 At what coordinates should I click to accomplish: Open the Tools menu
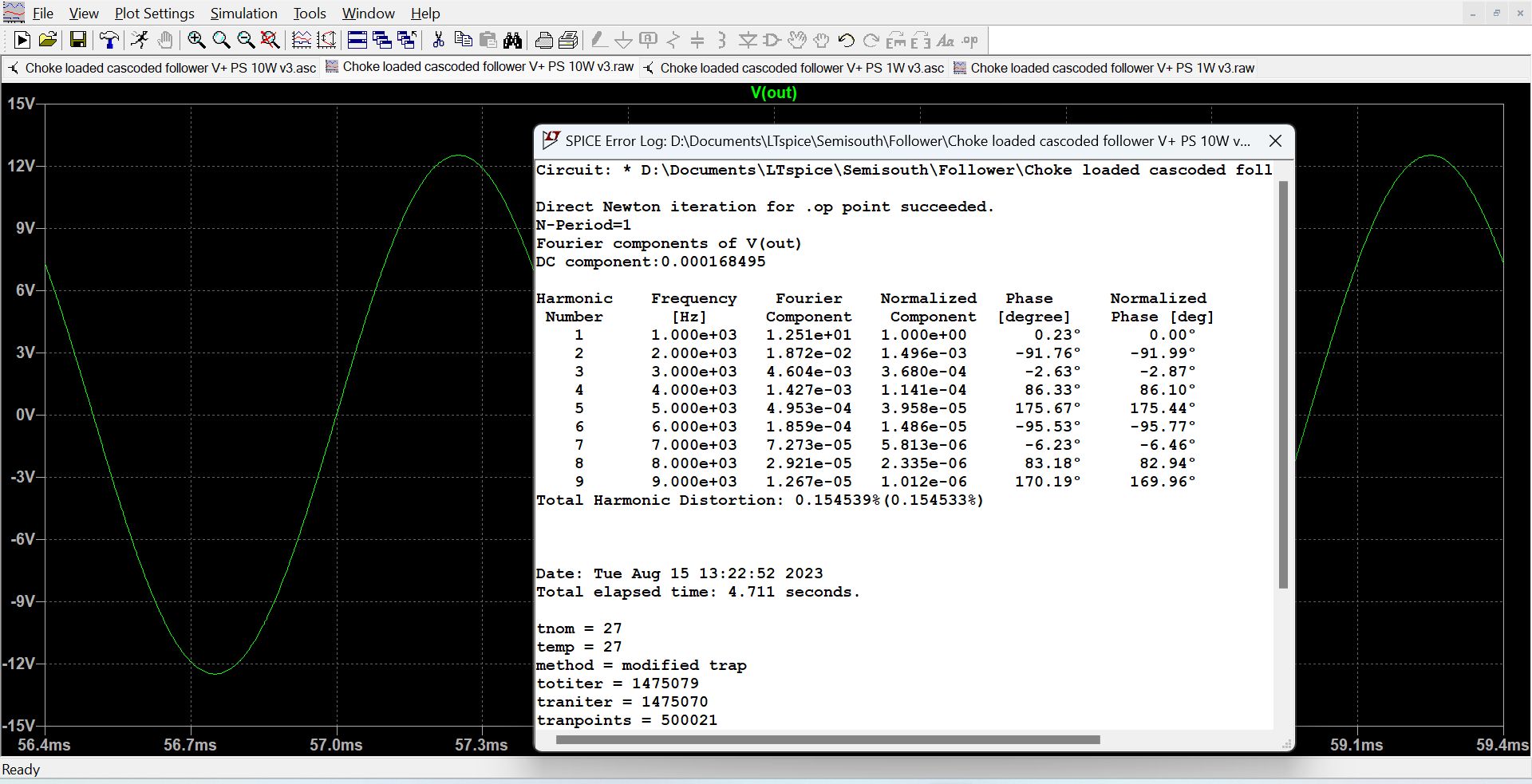pos(310,14)
